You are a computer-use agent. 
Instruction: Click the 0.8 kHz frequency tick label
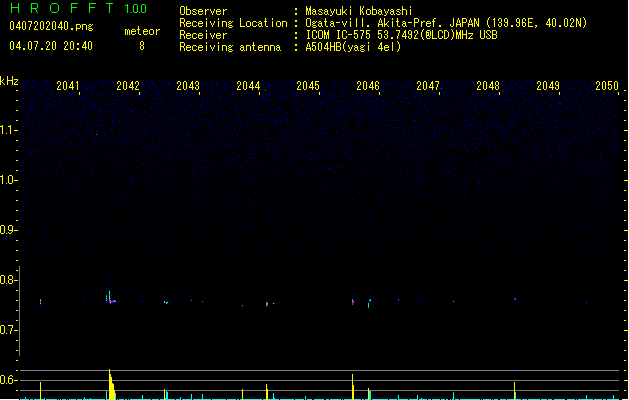tap(8, 280)
